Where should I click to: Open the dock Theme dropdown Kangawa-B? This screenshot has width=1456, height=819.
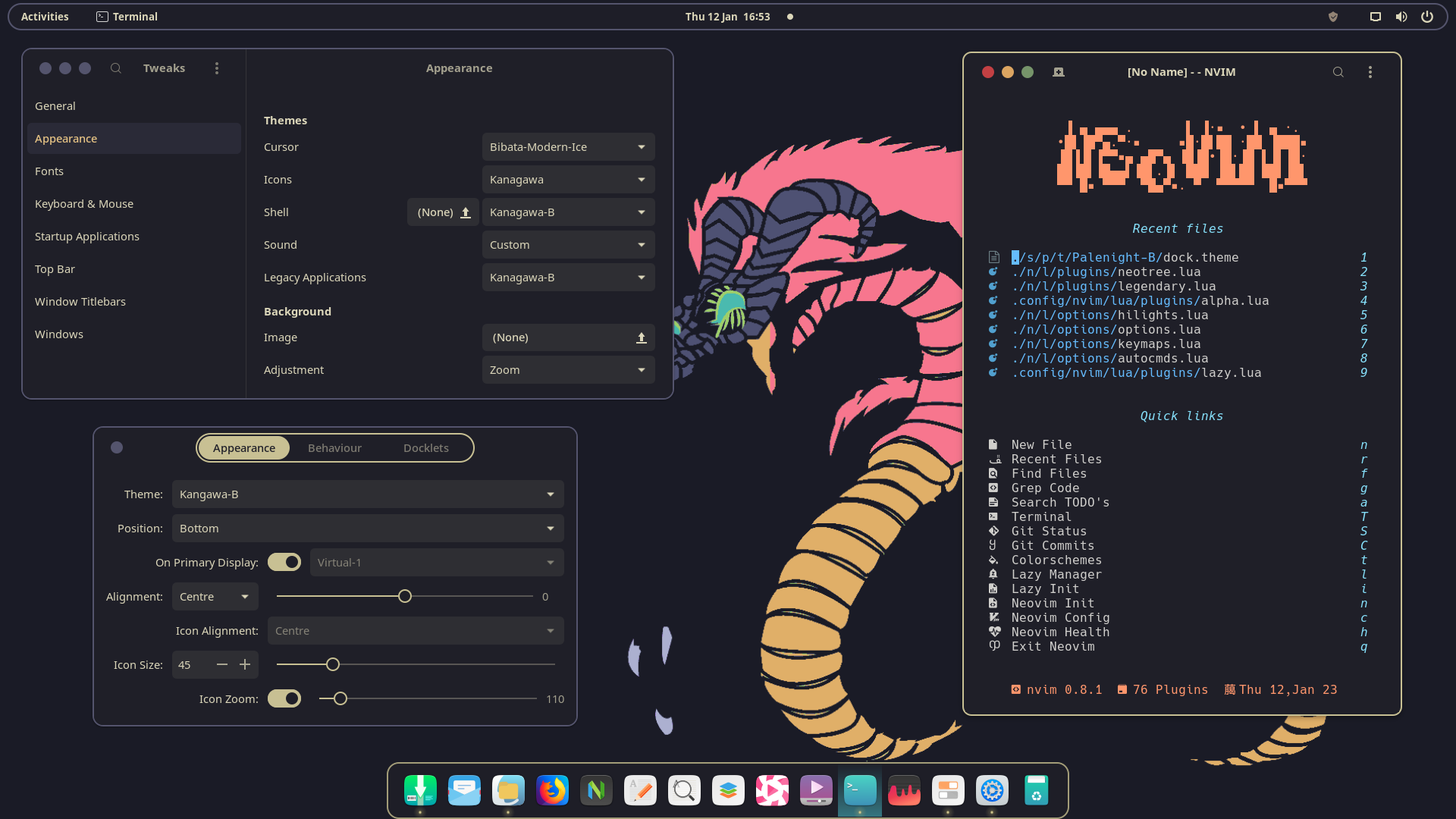[368, 494]
